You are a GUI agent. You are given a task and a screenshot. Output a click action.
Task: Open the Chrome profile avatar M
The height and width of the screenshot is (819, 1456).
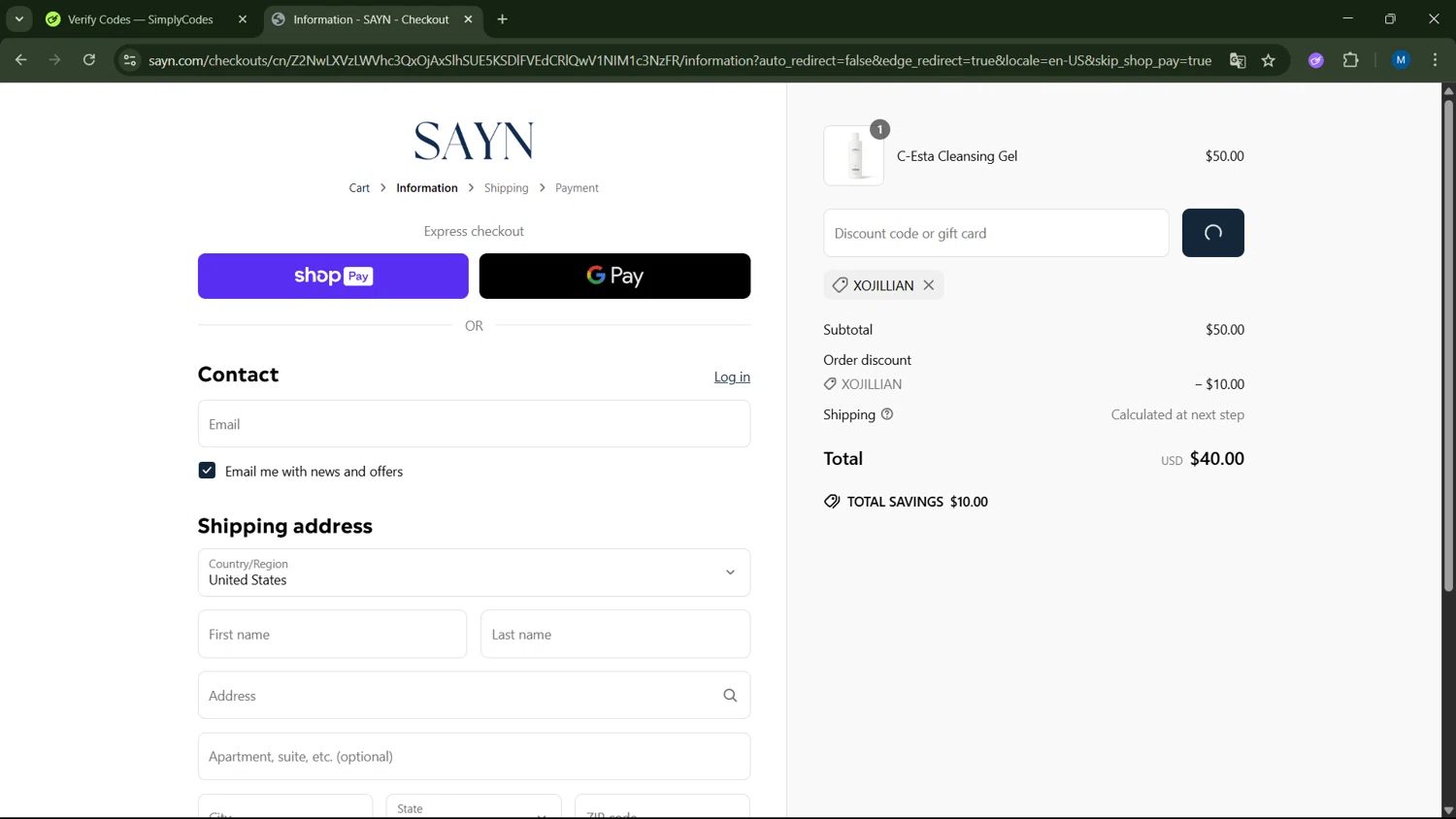click(x=1401, y=60)
